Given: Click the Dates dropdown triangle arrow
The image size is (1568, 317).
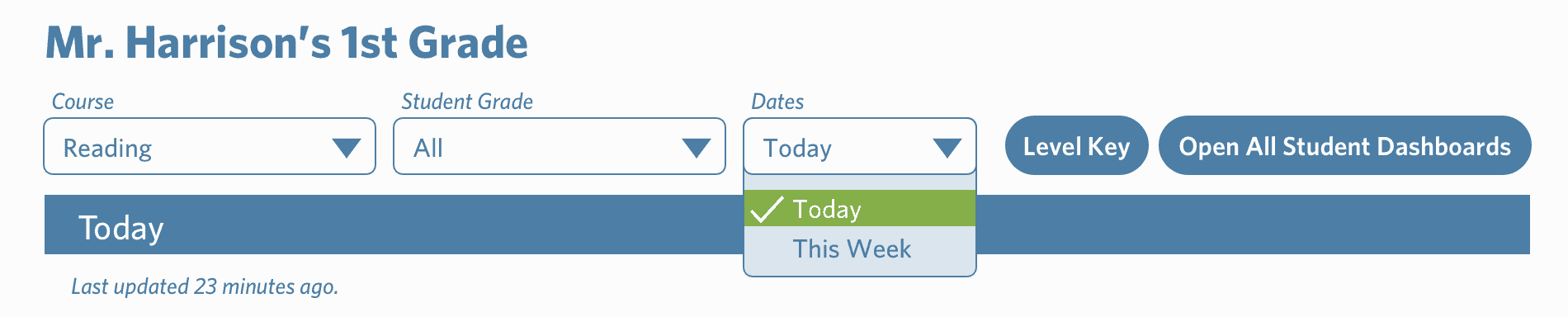Looking at the screenshot, I should point(947,148).
